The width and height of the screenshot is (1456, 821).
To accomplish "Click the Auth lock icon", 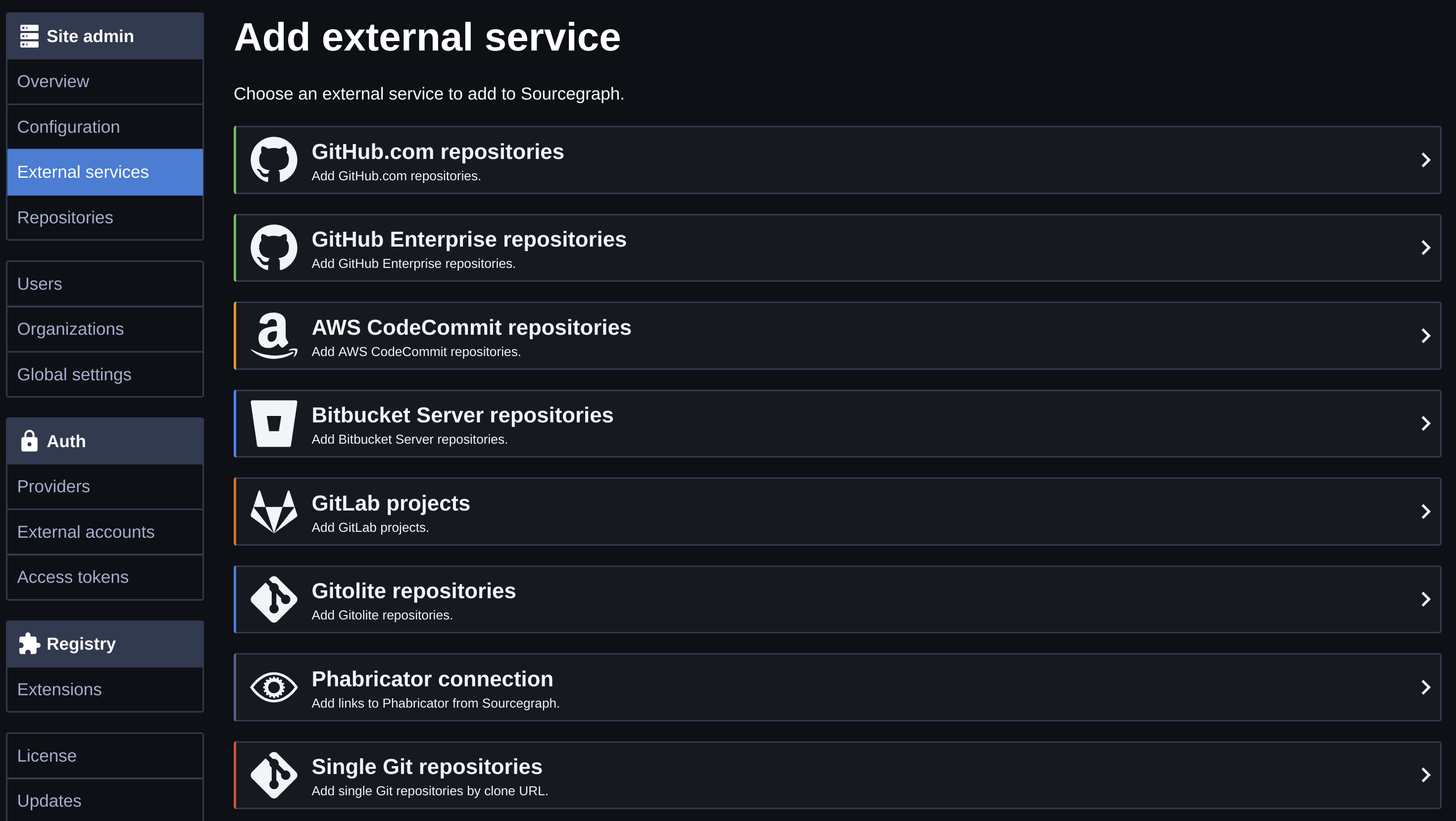I will [29, 441].
